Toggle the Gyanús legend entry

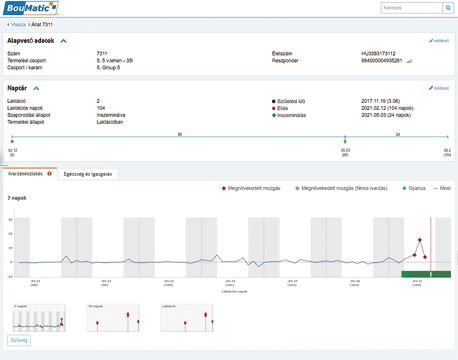tap(414, 188)
